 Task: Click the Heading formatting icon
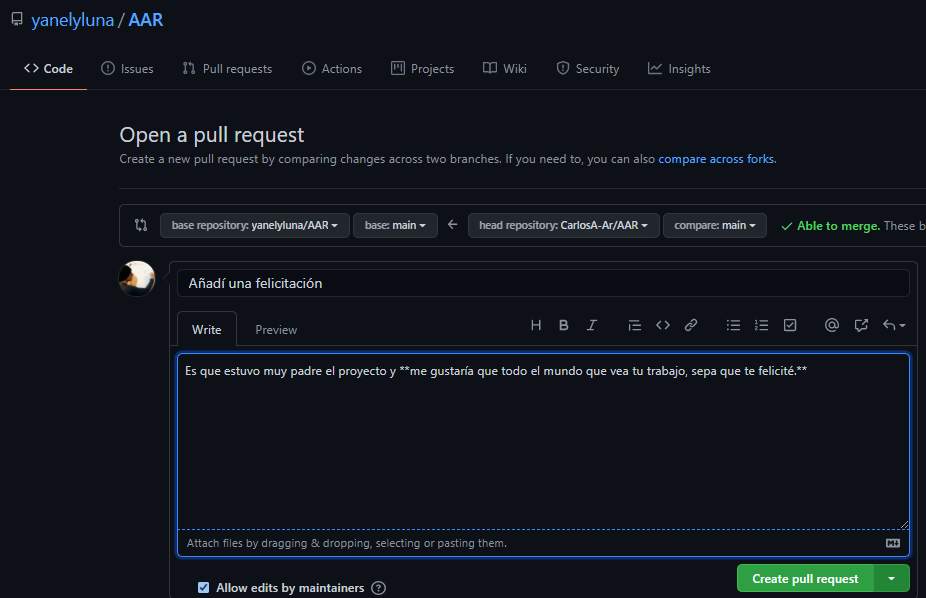click(536, 325)
